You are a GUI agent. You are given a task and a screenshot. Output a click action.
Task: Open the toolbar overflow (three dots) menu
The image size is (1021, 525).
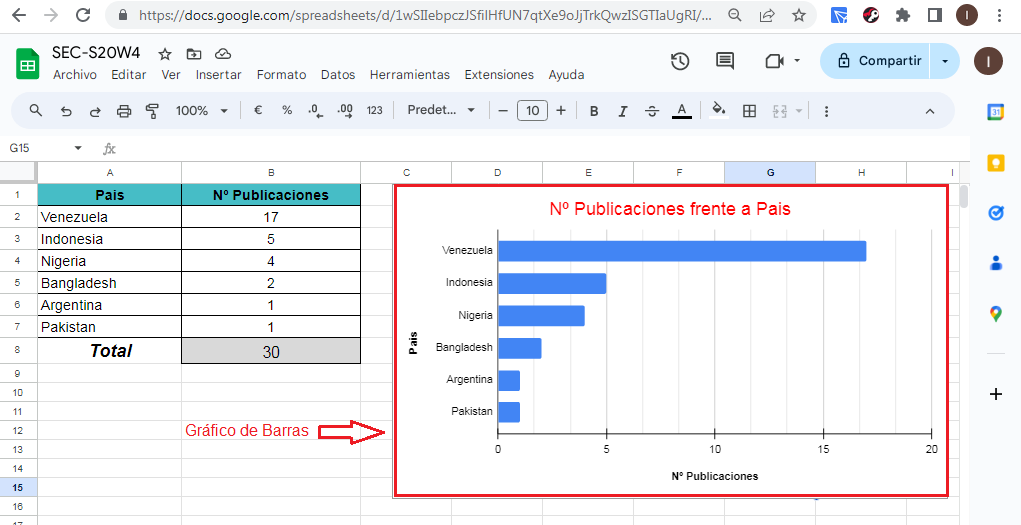coord(826,111)
